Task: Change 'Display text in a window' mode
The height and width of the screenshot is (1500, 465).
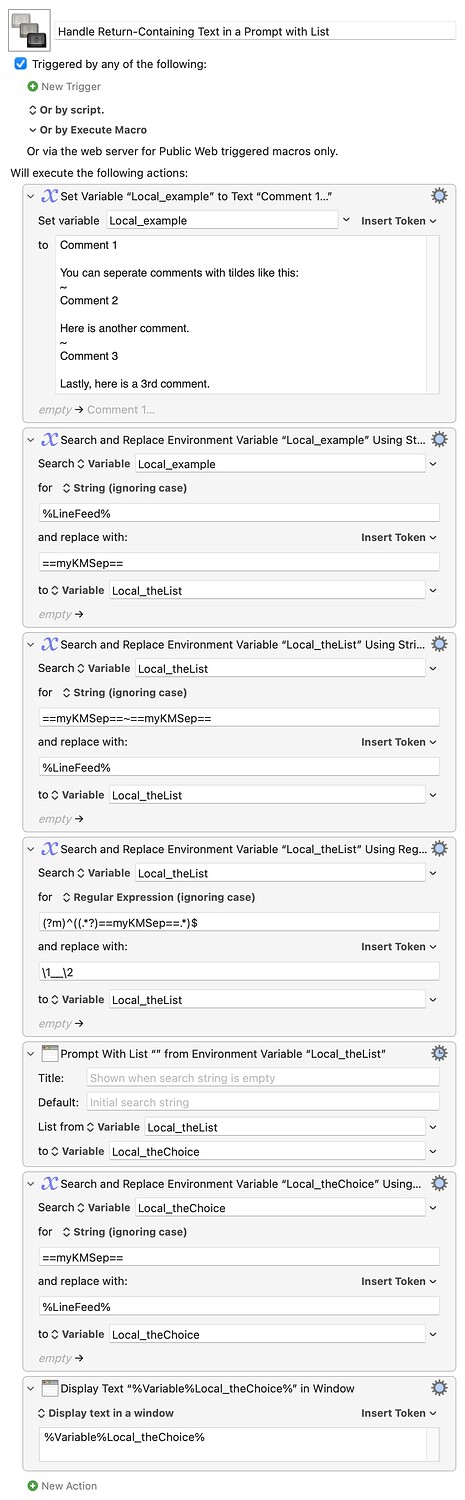Action: (x=104, y=1413)
